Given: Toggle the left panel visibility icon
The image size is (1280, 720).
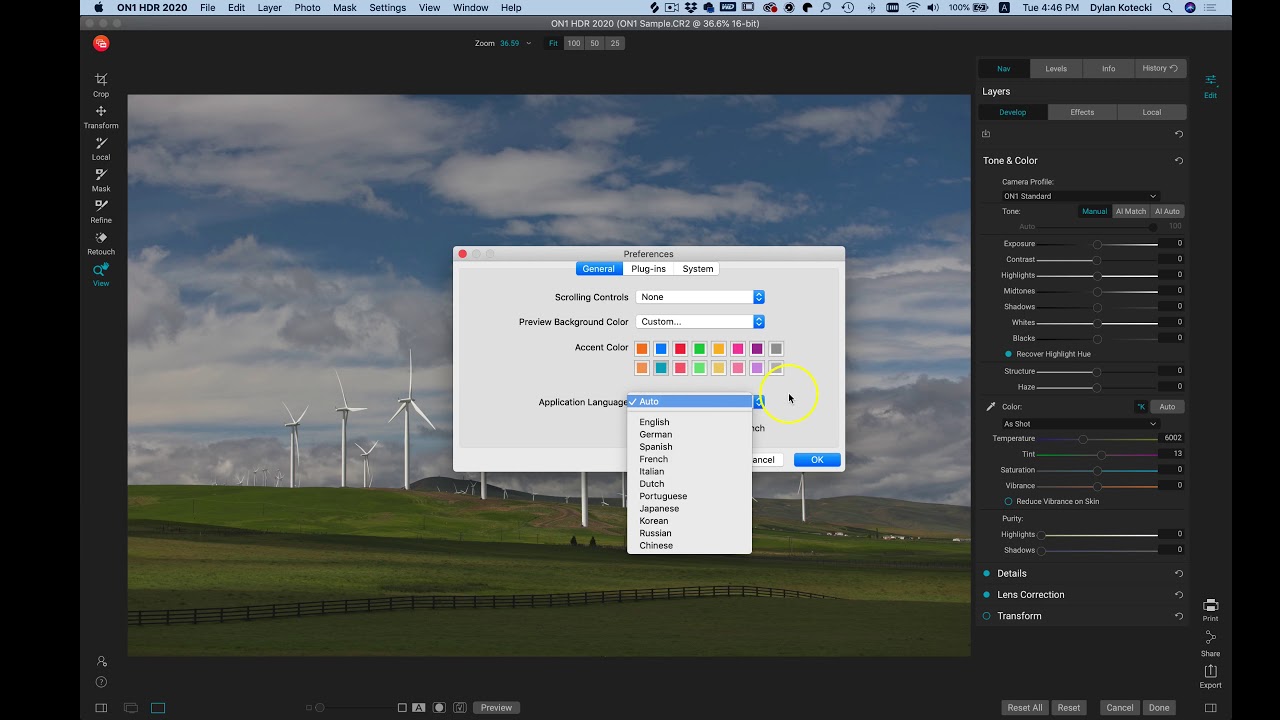Looking at the screenshot, I should coord(101,708).
